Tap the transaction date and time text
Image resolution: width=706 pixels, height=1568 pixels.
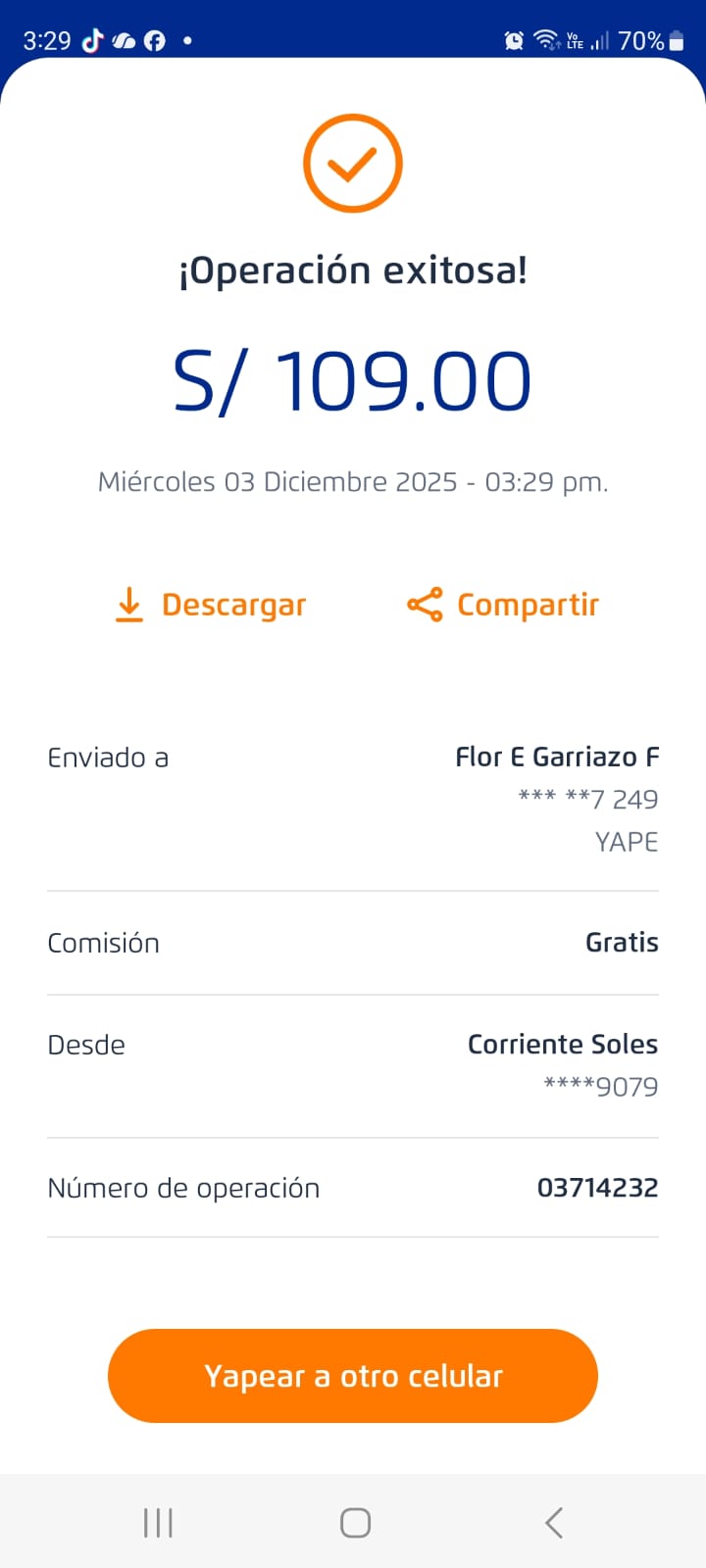[x=353, y=482]
